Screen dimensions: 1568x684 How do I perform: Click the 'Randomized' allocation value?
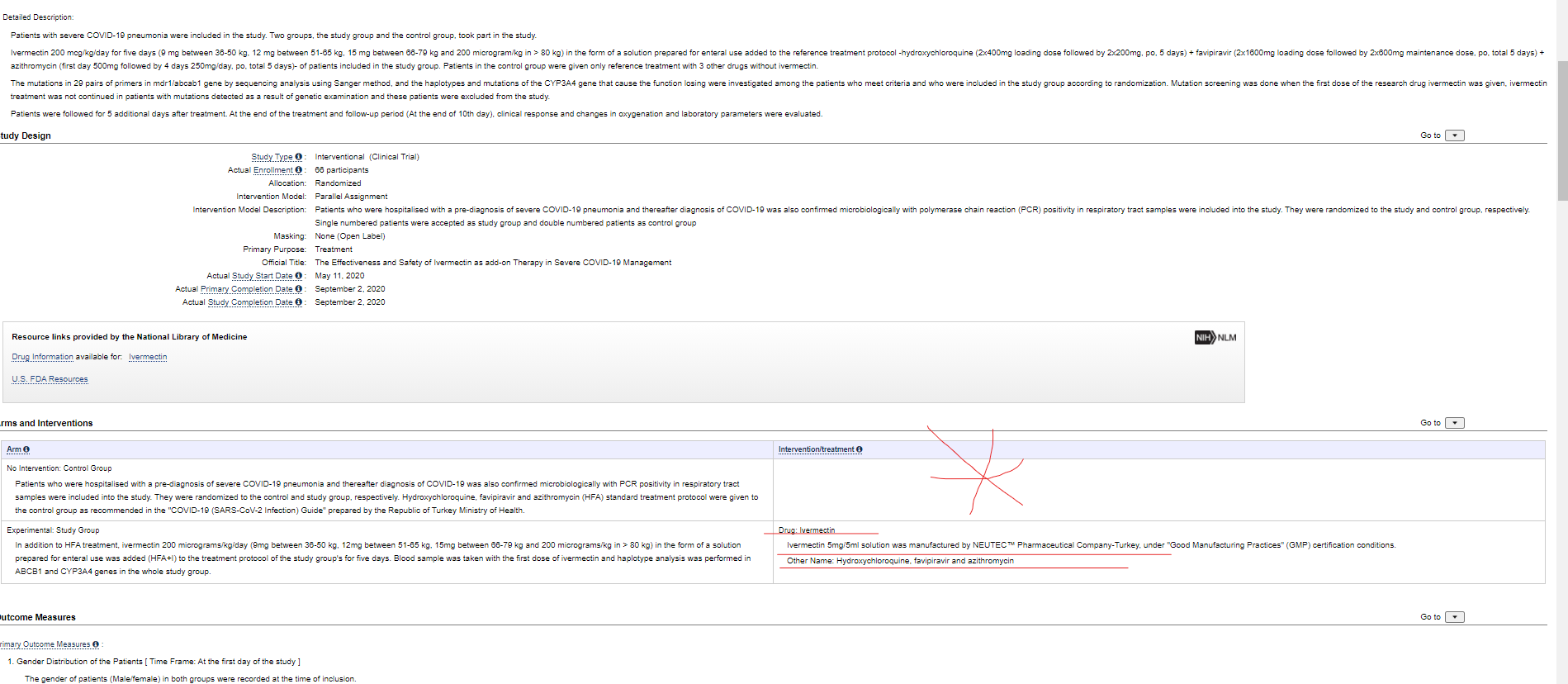click(x=338, y=183)
